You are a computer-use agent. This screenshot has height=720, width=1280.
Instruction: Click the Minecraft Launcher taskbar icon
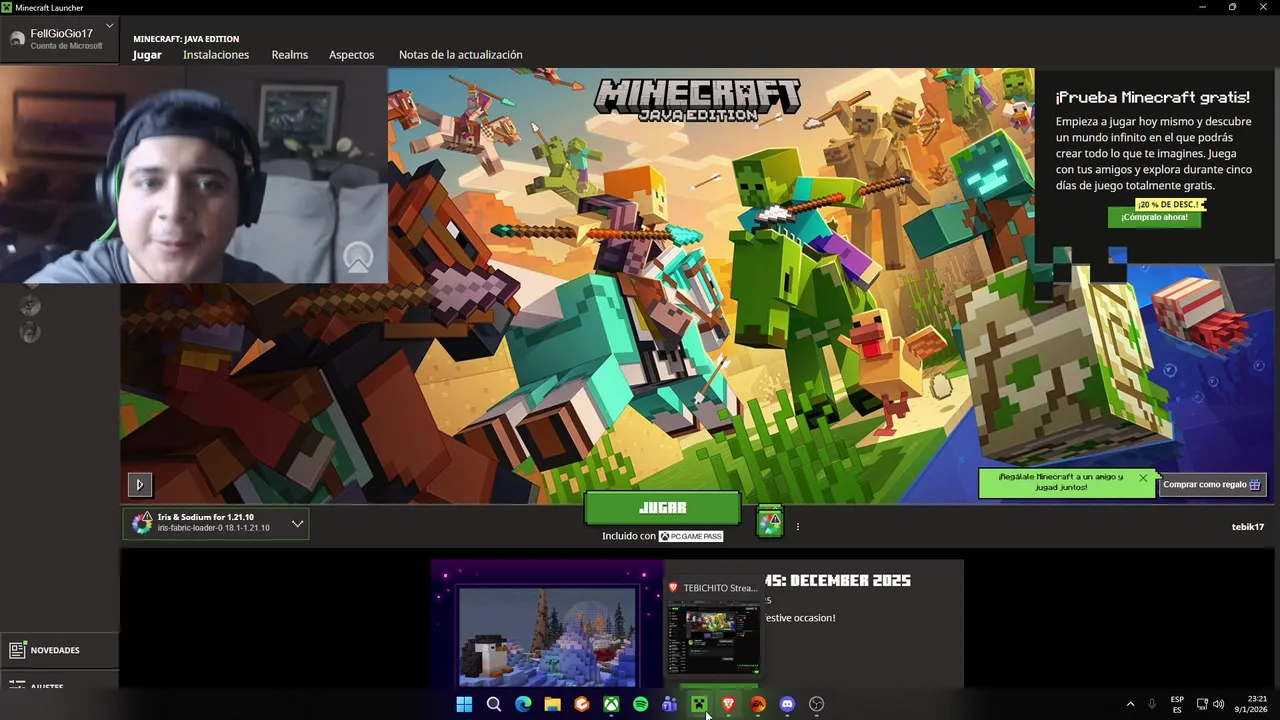699,704
